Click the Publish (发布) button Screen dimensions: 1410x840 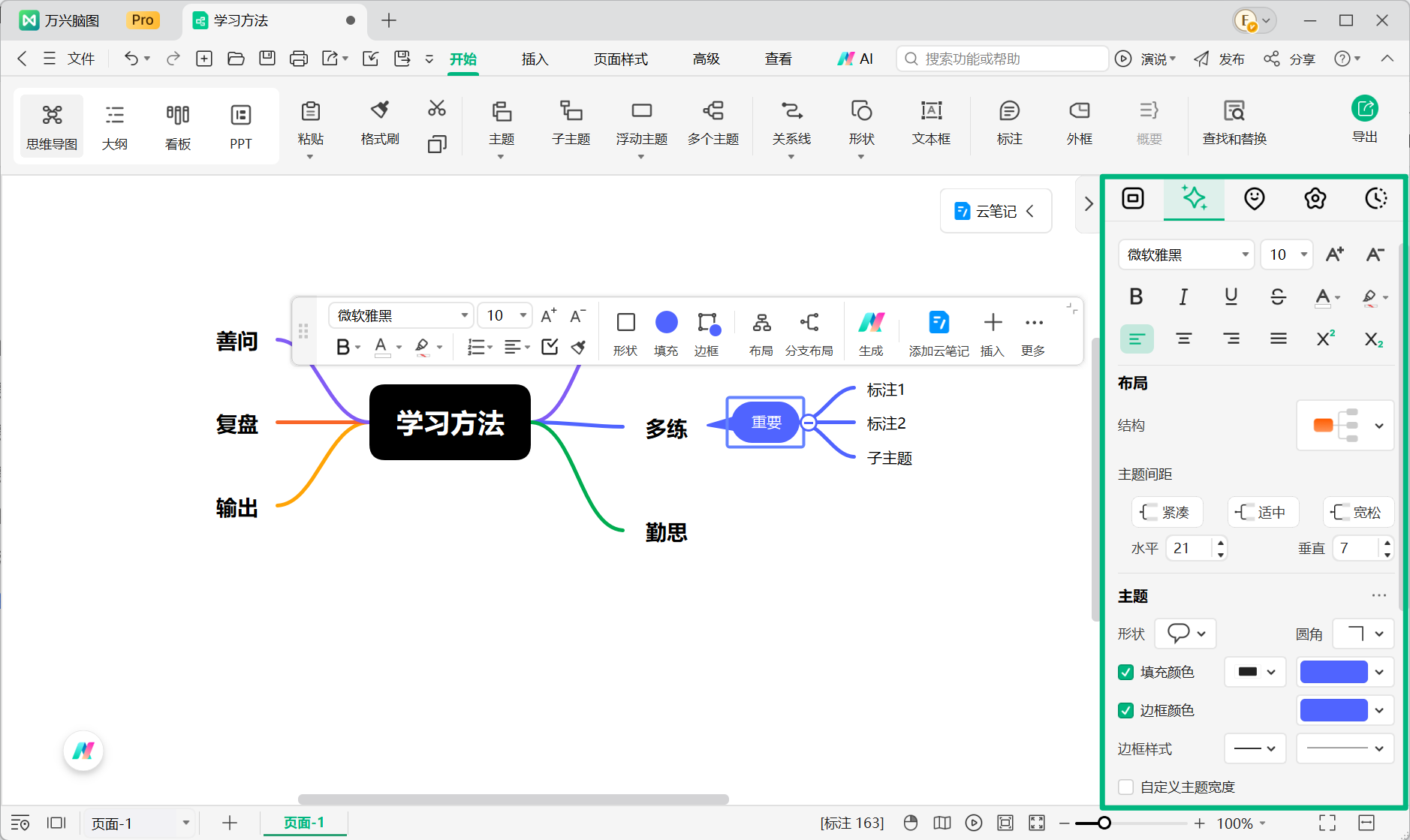(1219, 59)
